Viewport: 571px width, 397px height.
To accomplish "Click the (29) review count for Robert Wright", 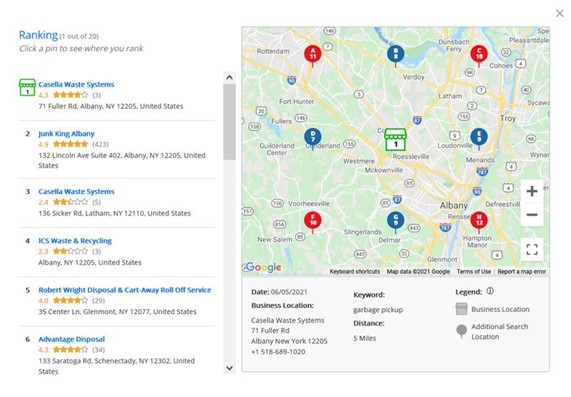I will 98,300.
